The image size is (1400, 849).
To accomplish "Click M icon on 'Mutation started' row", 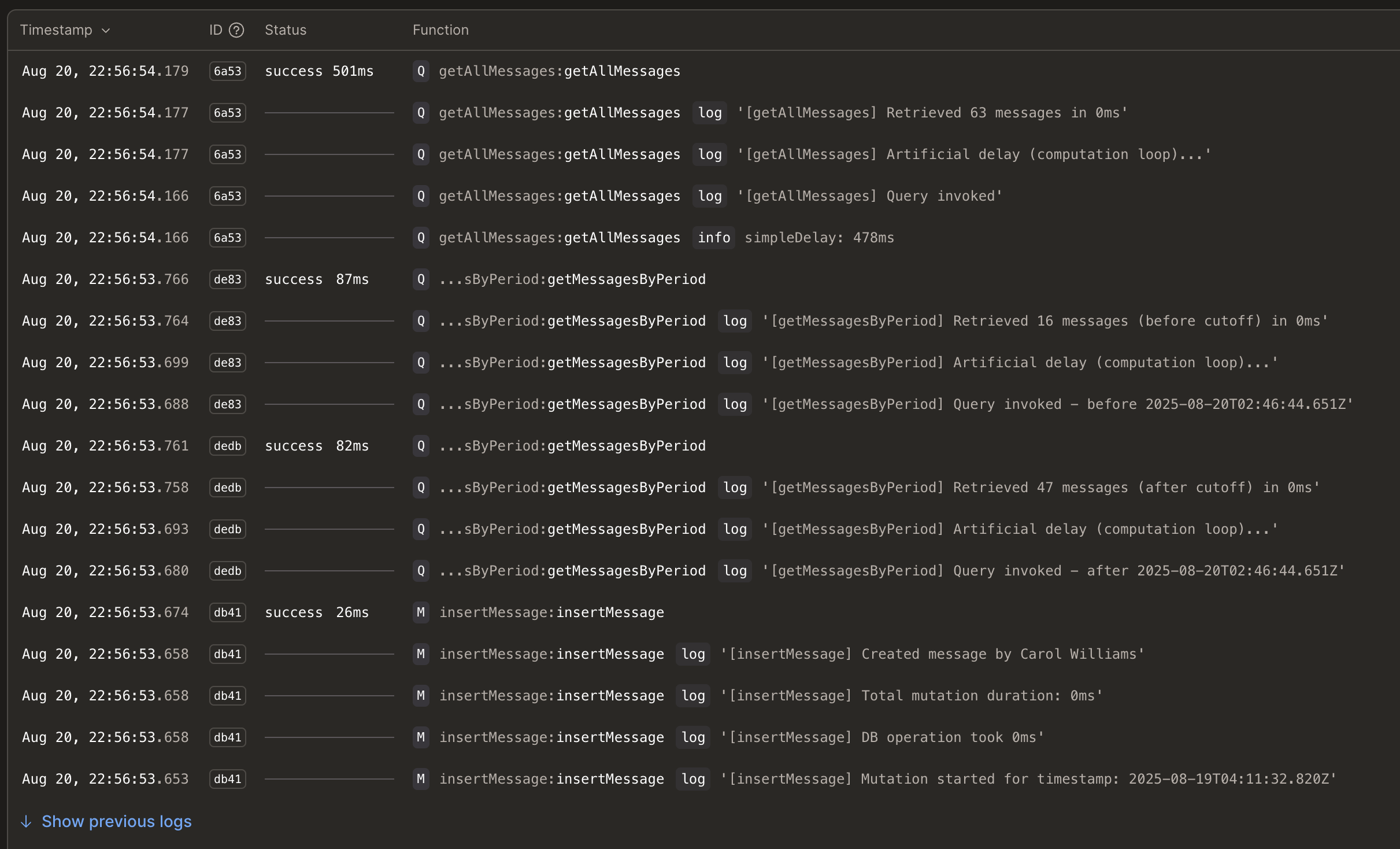I will 421,779.
